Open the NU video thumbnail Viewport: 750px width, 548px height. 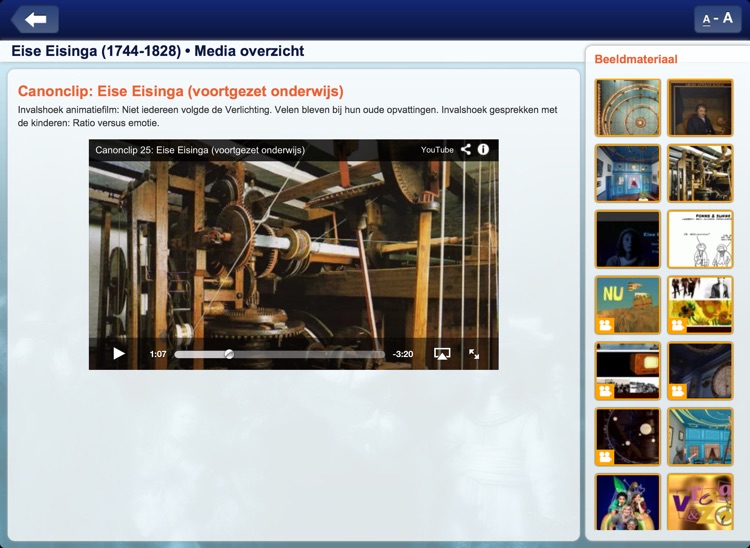[x=628, y=305]
